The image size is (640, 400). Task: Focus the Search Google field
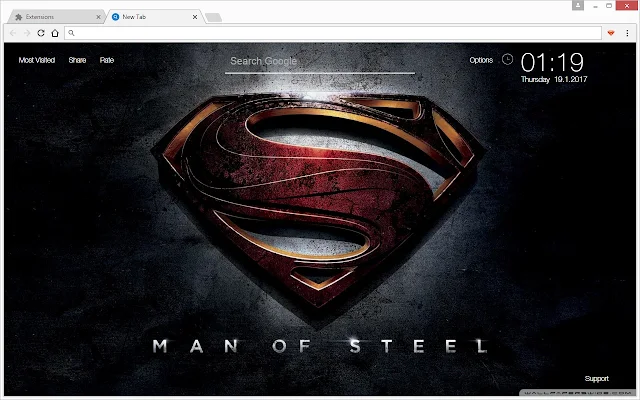(320, 62)
